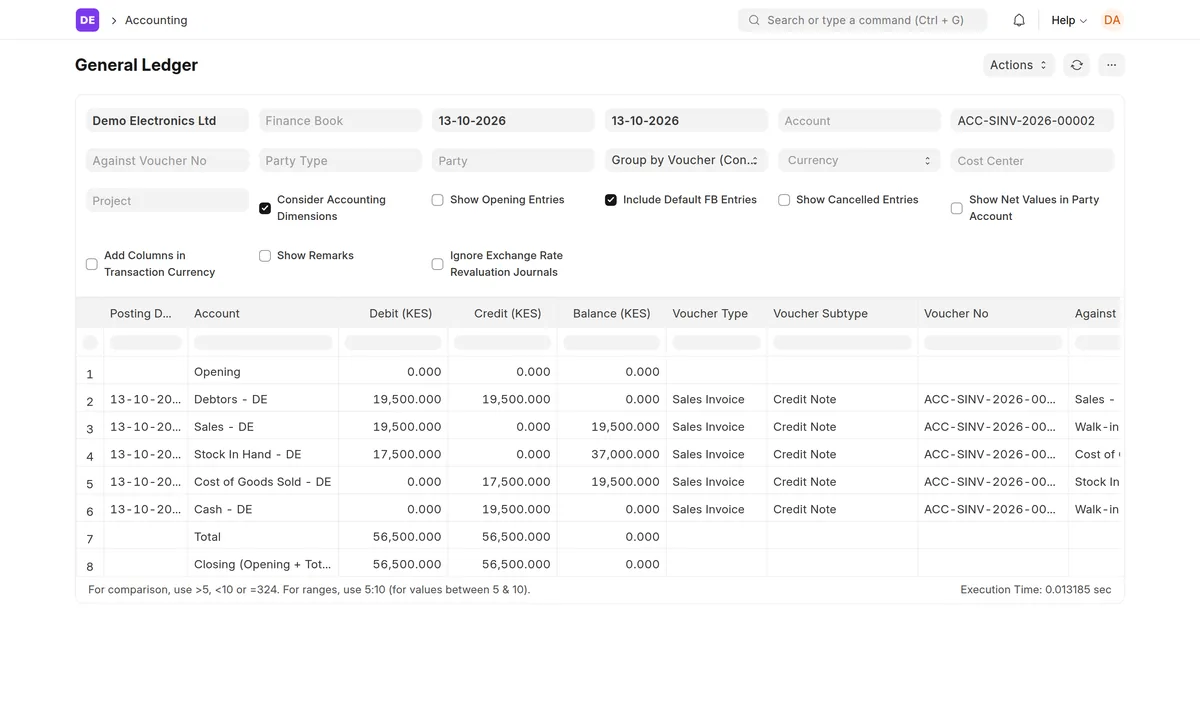Open the Currency select dropdown

tap(859, 160)
